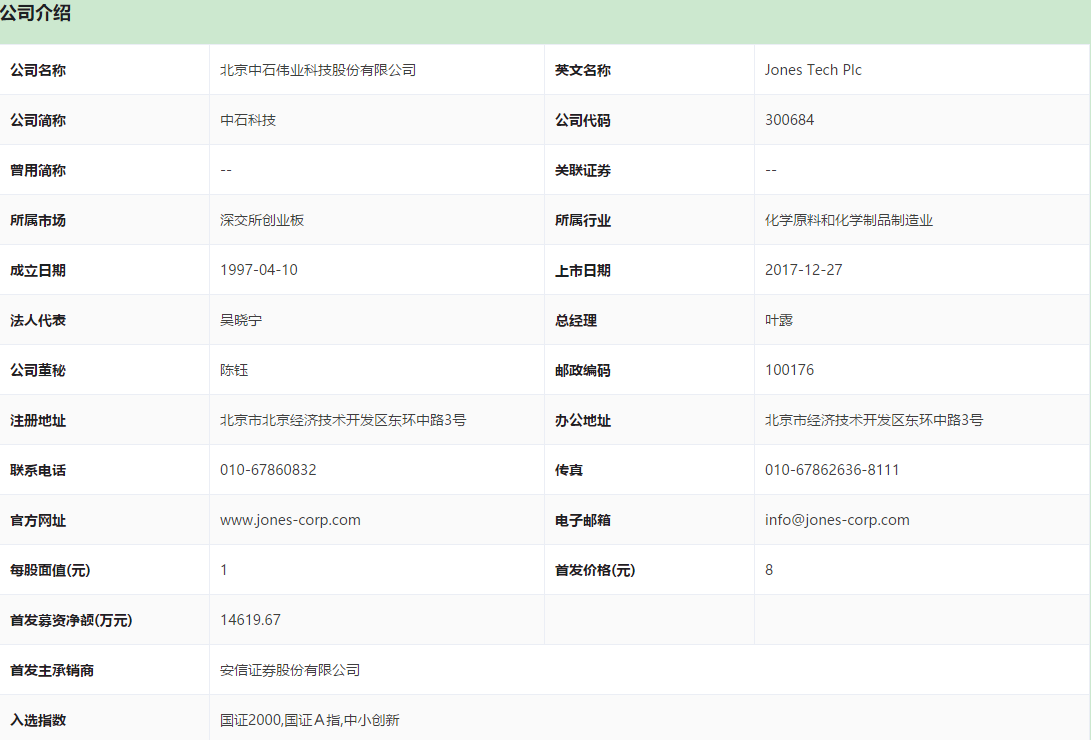
Task: Click the English name Jones Tech Plc
Action: 813,70
